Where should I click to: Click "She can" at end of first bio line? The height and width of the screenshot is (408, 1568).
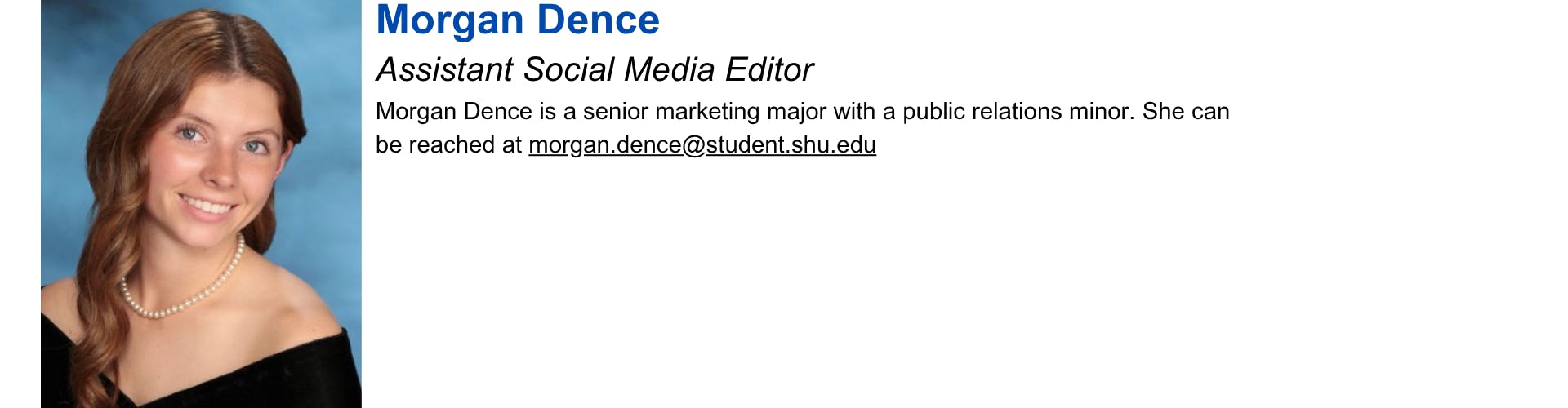[1185, 112]
